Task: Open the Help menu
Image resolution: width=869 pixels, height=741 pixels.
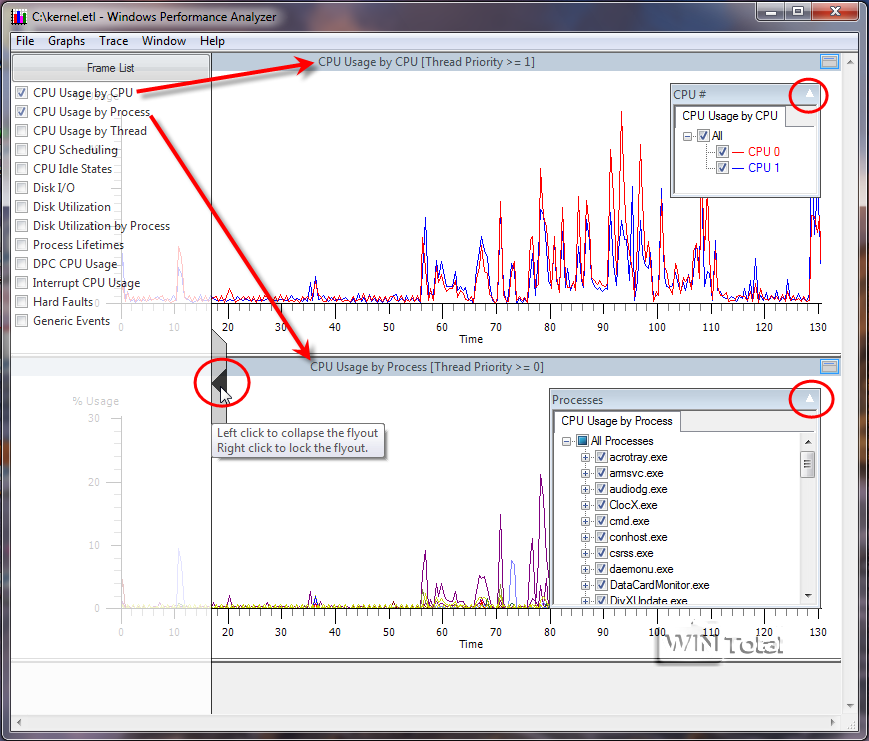Action: (212, 41)
